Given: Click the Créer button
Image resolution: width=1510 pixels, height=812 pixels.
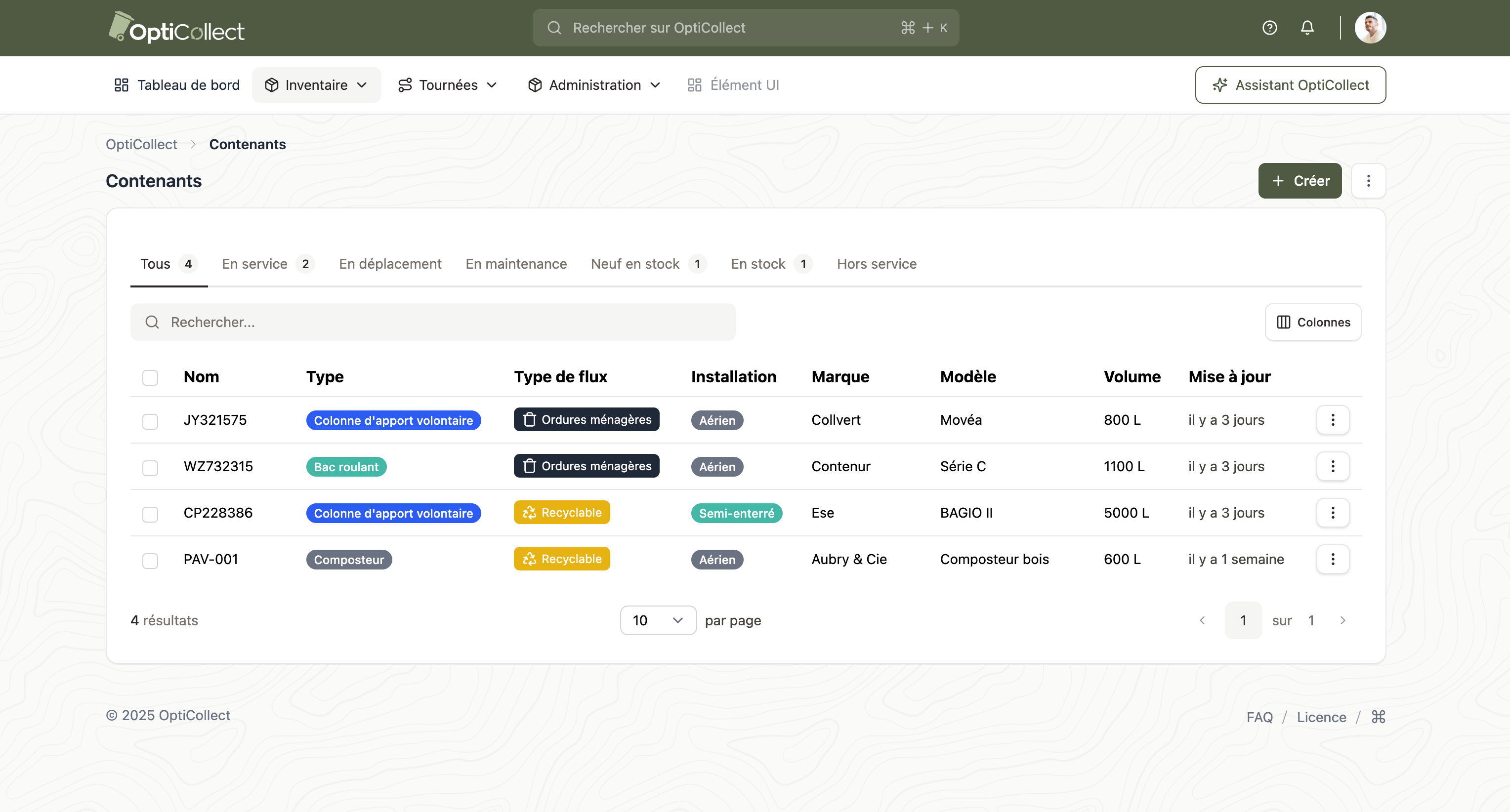Looking at the screenshot, I should point(1300,180).
